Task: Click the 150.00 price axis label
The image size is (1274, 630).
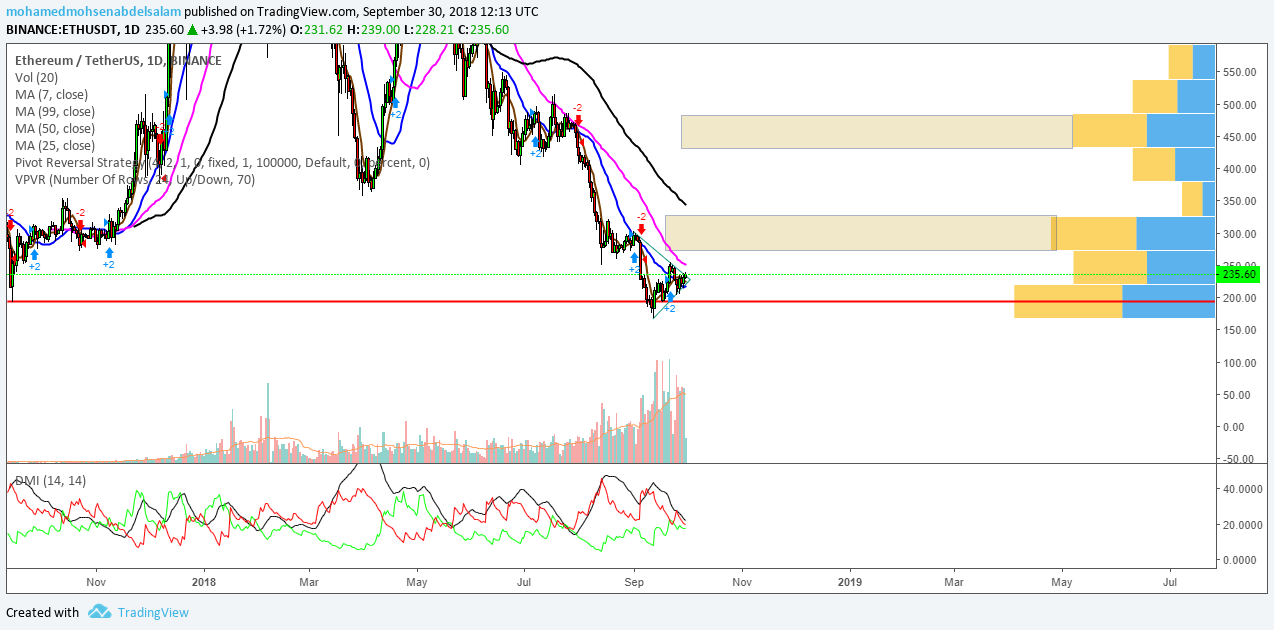Action: coord(1239,330)
